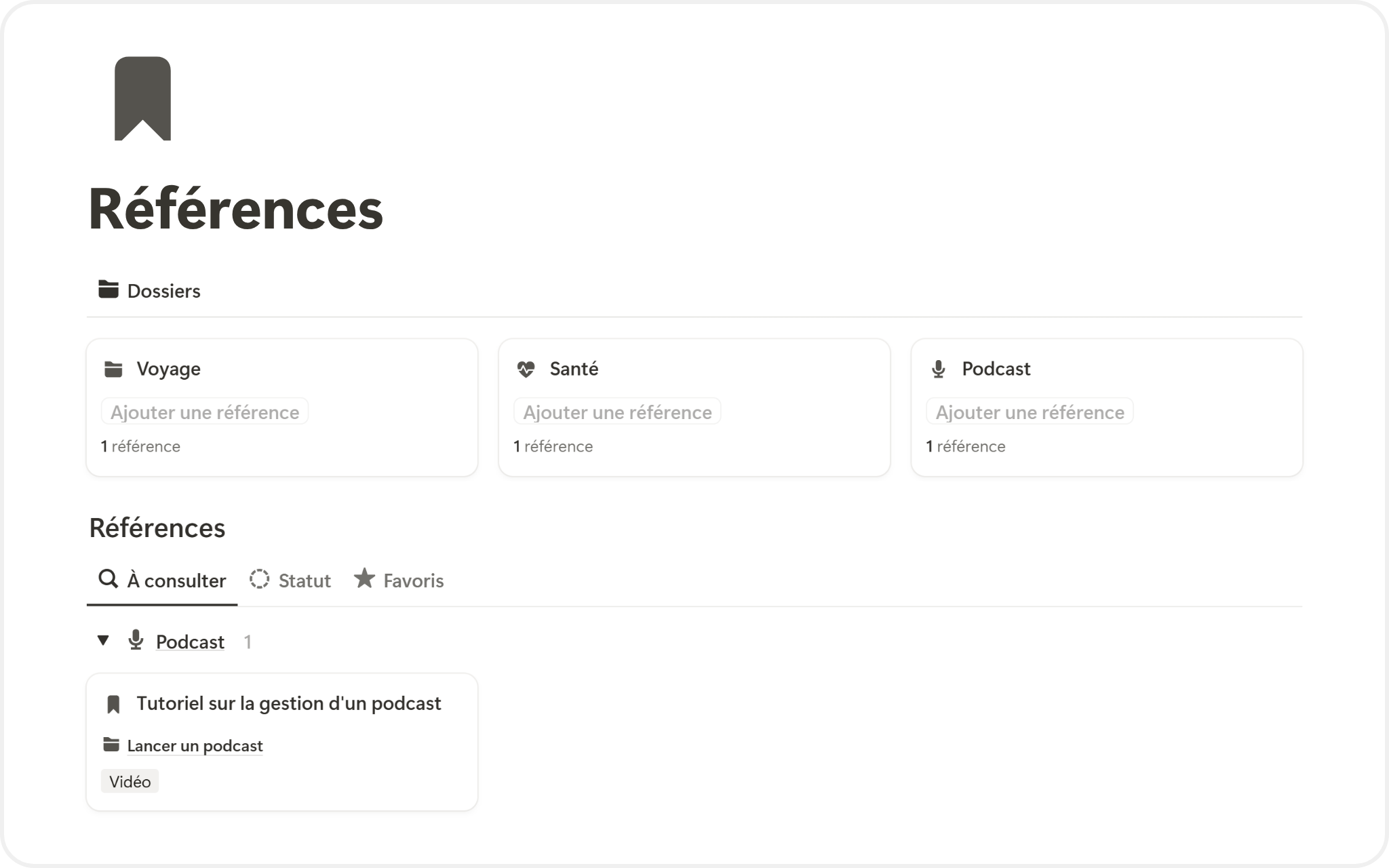Open the Favoris tab
The height and width of the screenshot is (868, 1389).
click(399, 580)
